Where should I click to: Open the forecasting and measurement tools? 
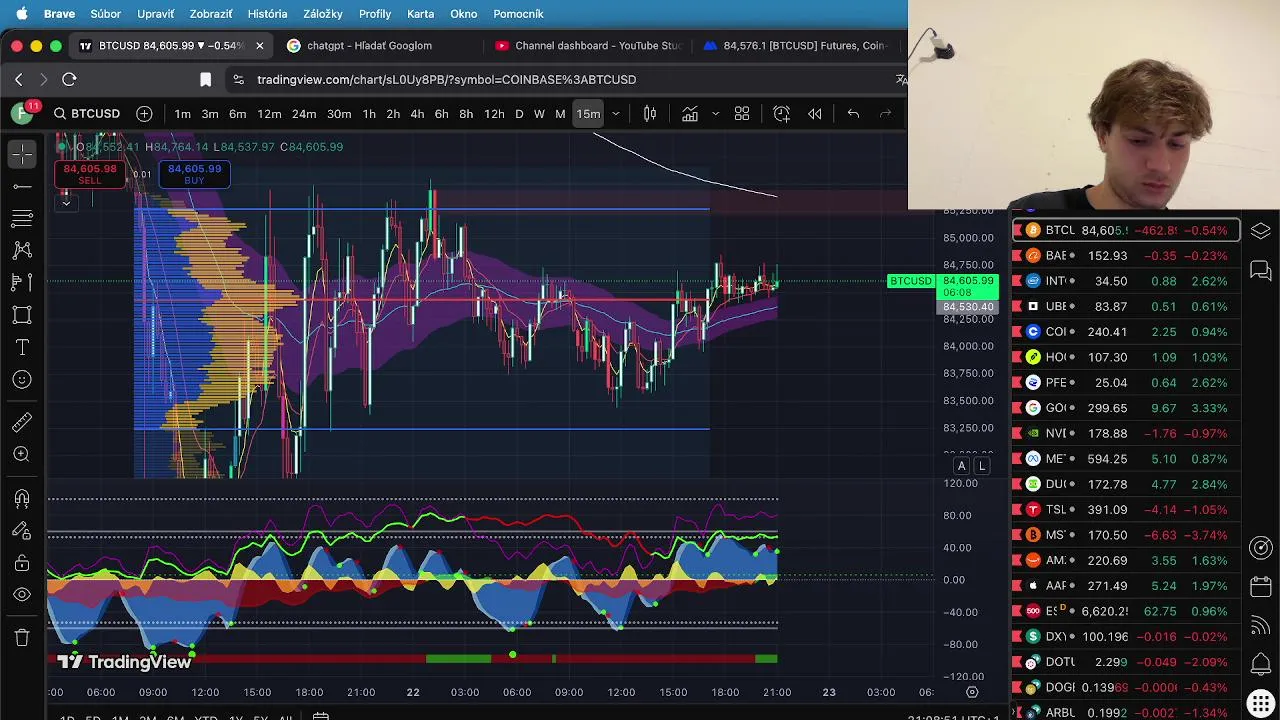(x=22, y=282)
